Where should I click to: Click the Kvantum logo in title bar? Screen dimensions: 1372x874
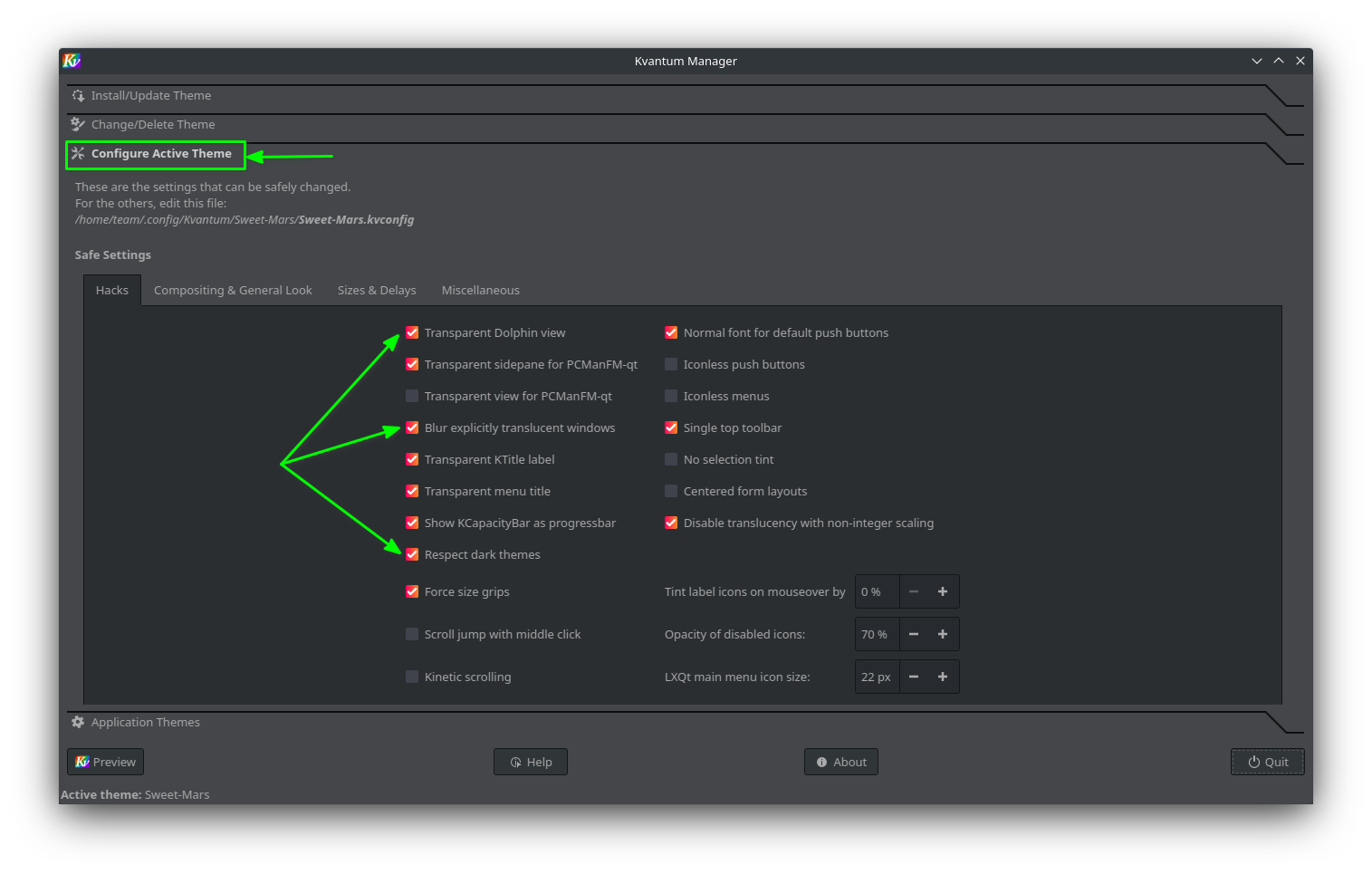[x=72, y=61]
